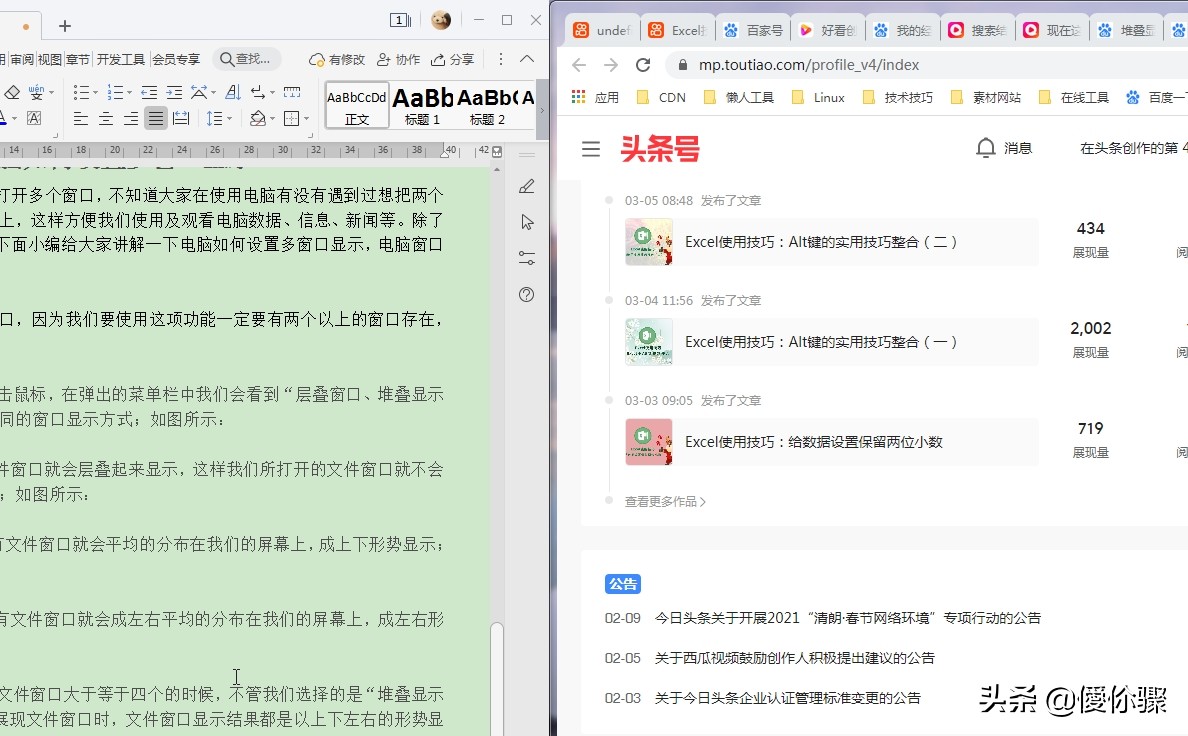Screen dimensions: 1188x736
Task: Select the edit pen tool in the right sidebar
Action: point(527,186)
